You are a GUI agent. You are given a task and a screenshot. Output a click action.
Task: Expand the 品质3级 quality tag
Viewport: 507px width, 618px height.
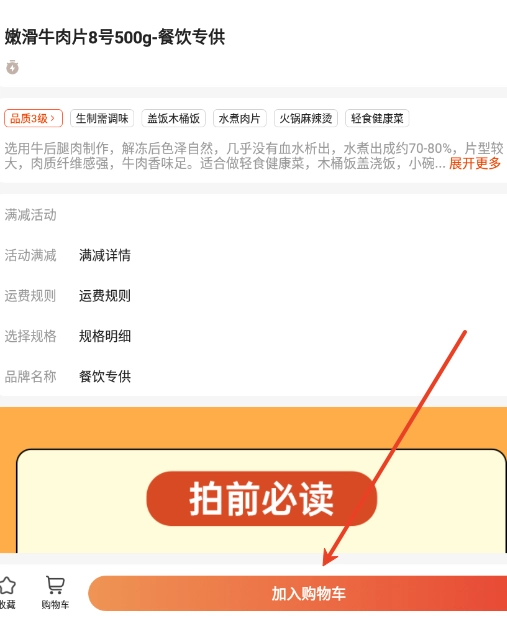coord(33,118)
